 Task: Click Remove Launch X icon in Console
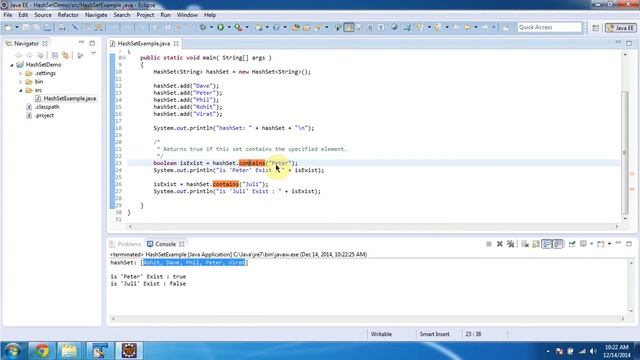click(x=500, y=244)
